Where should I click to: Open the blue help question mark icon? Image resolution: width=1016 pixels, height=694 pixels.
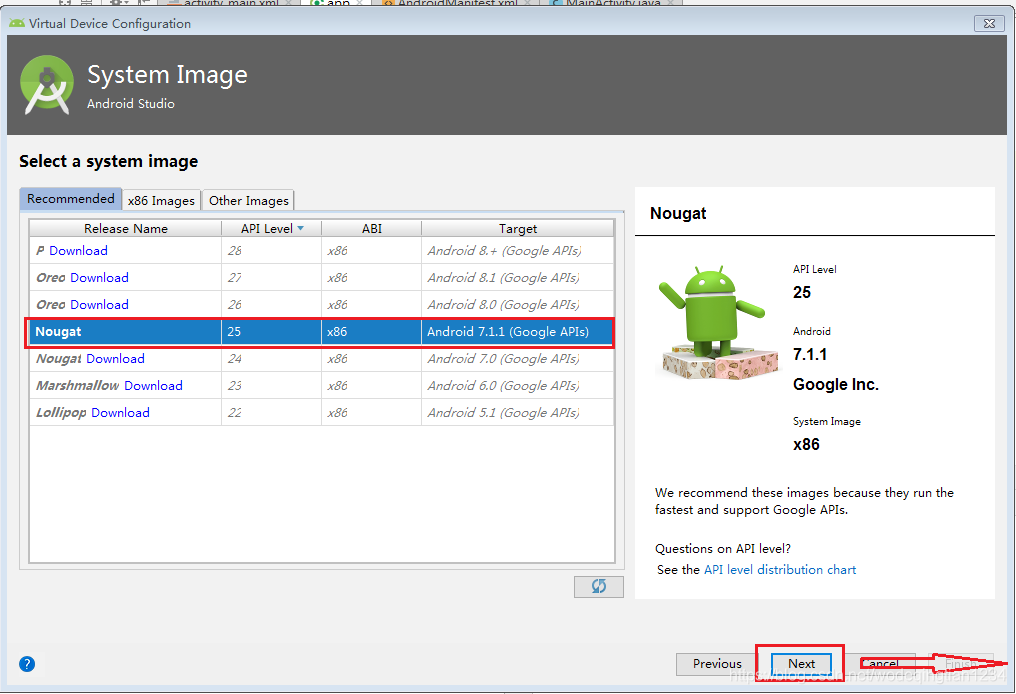(27, 664)
